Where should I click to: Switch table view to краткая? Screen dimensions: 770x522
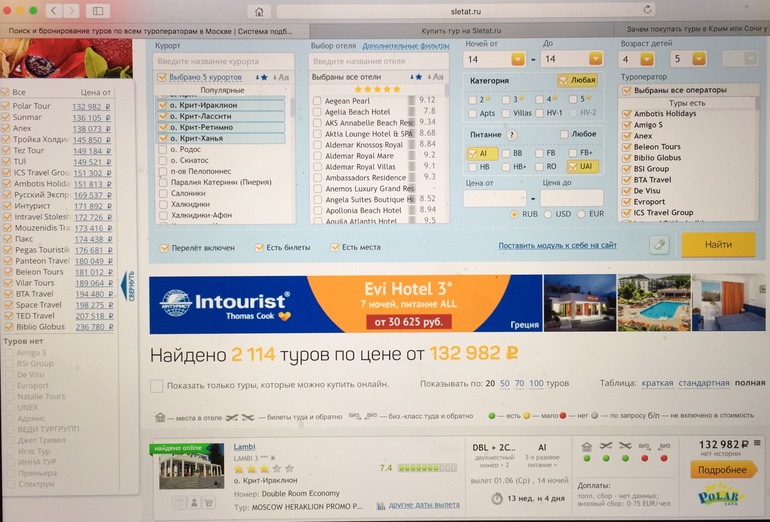(x=657, y=384)
